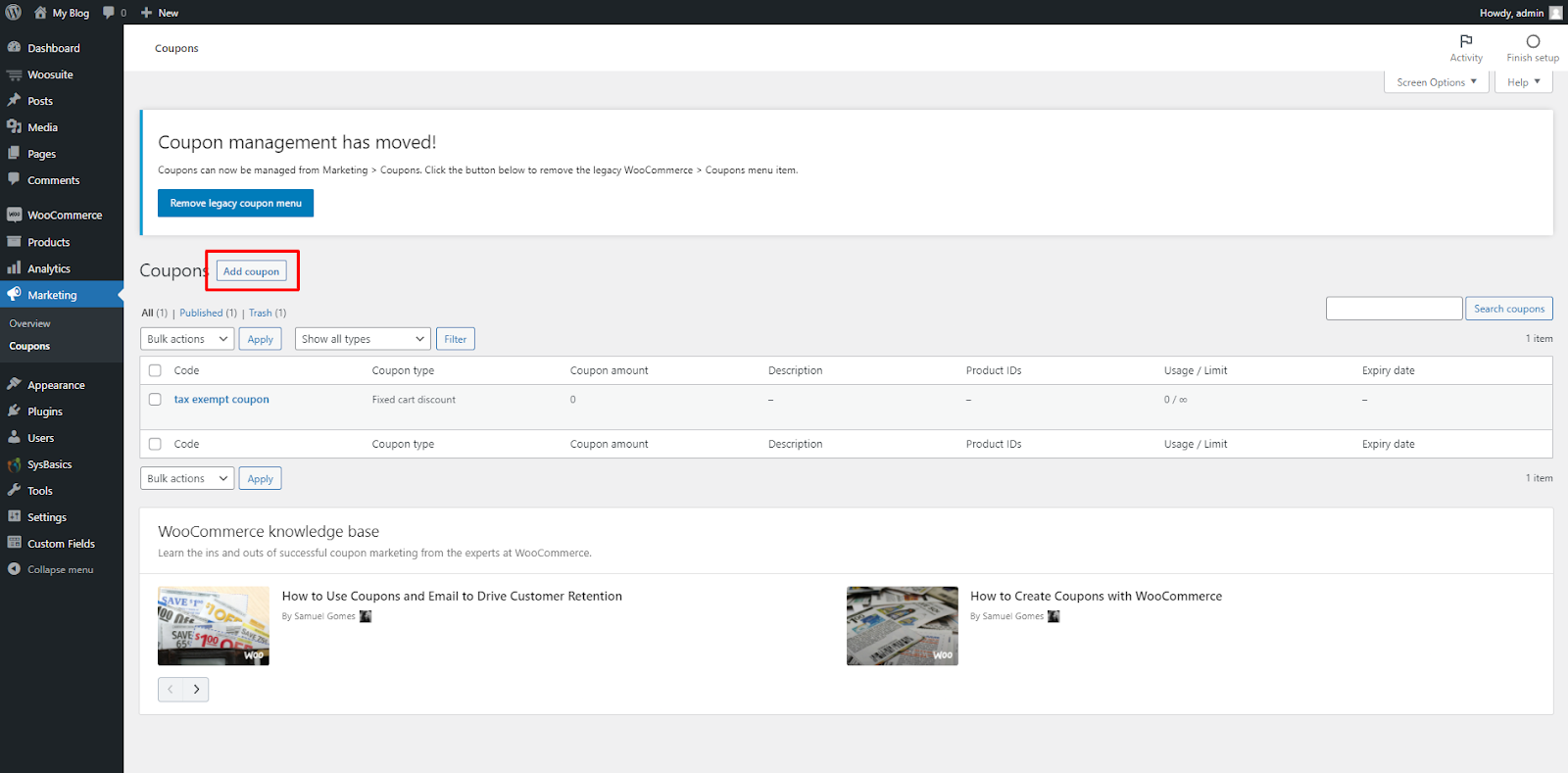Click the plus New icon in admin bar
This screenshot has width=1568, height=773.
(146, 13)
